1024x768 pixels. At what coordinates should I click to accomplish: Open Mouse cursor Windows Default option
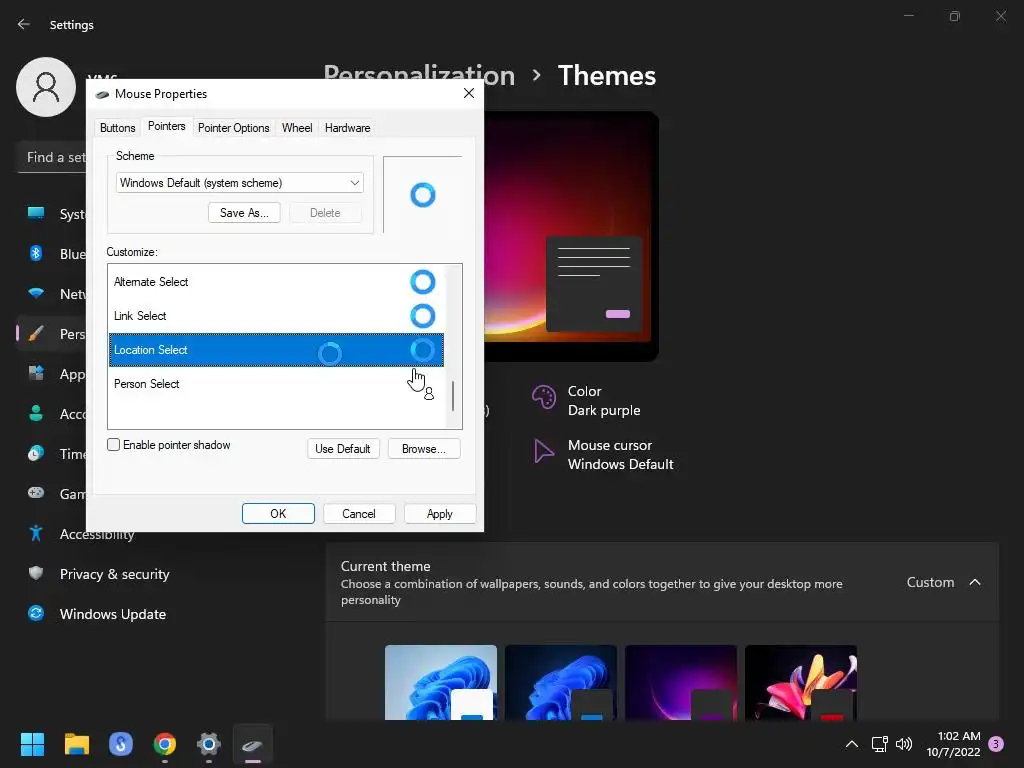click(603, 455)
